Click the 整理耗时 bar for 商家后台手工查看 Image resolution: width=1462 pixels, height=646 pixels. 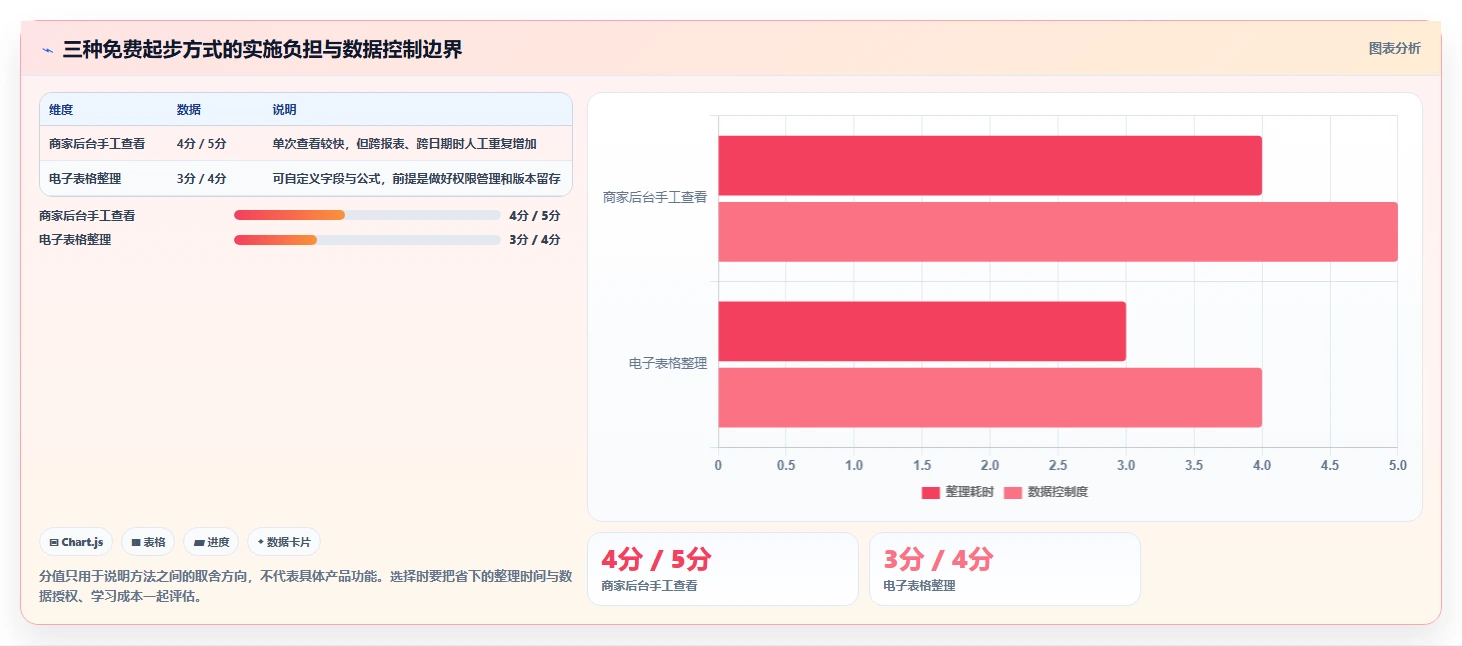(x=990, y=166)
